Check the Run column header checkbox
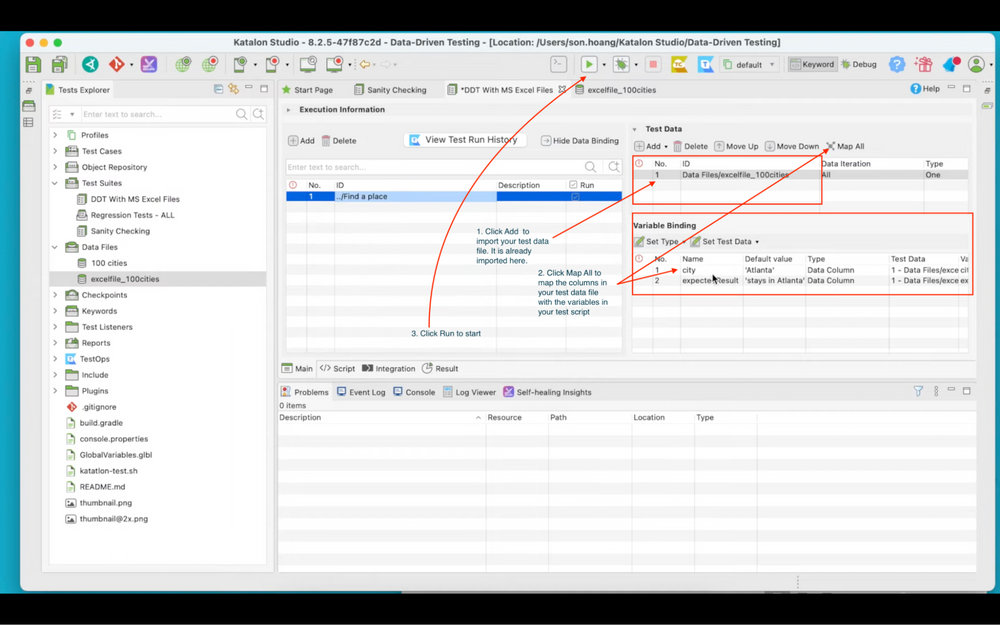The height and width of the screenshot is (625, 1000). coord(571,184)
